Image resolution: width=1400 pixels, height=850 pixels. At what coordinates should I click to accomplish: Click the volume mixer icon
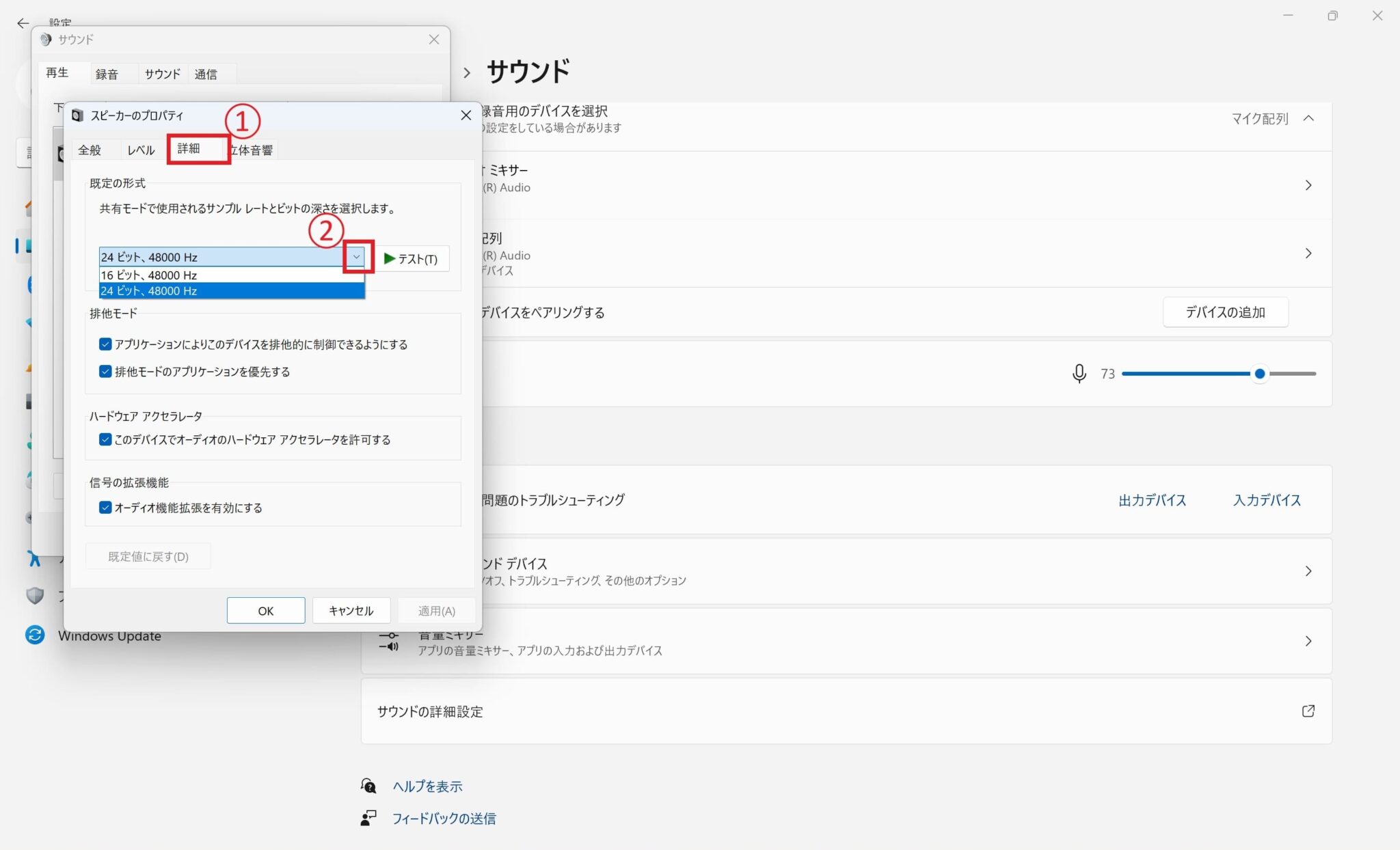point(389,642)
